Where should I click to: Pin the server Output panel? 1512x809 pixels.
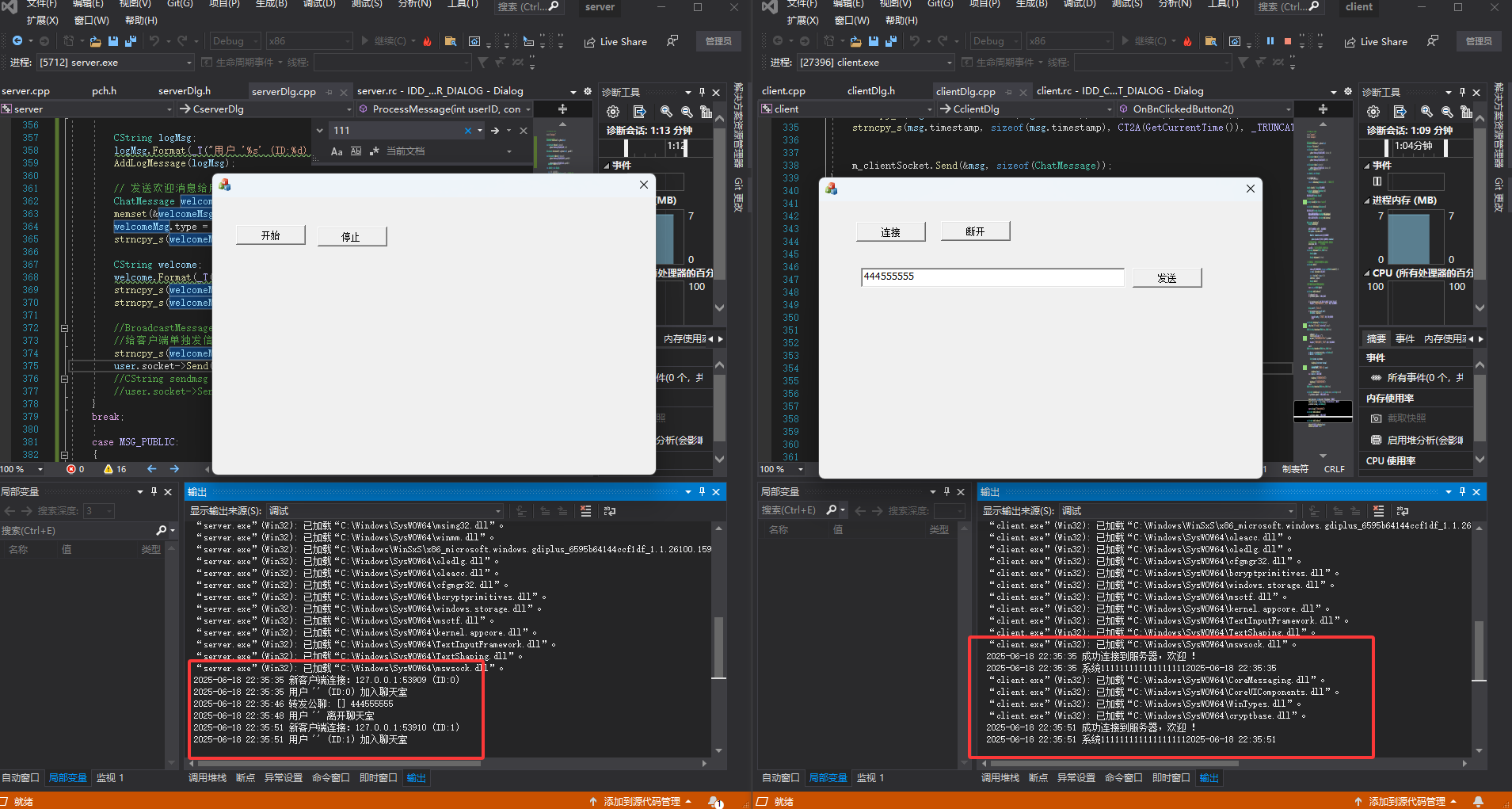(x=702, y=492)
